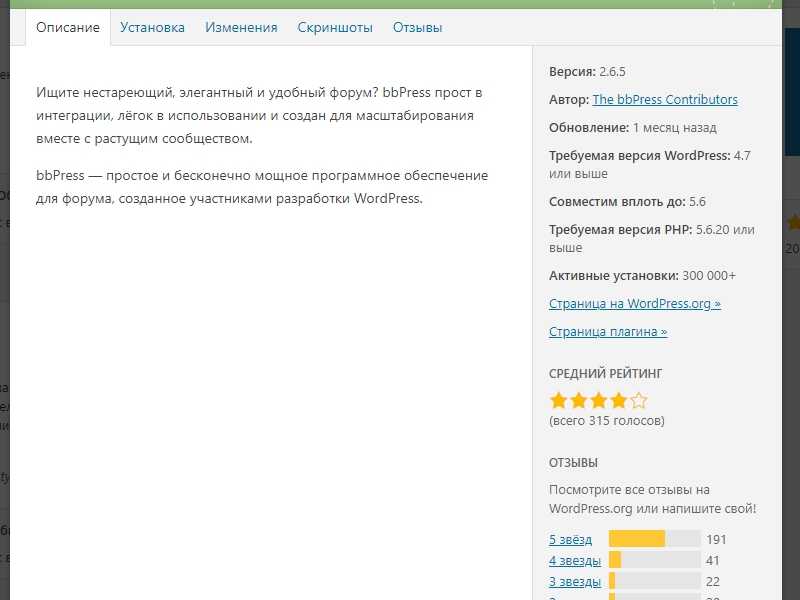Click the (всего 315 голосов) vote count
This screenshot has height=600, width=800.
[x=607, y=420]
